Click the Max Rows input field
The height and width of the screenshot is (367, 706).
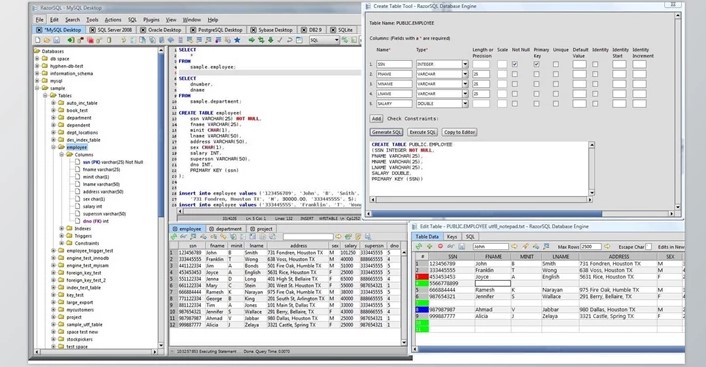591,246
